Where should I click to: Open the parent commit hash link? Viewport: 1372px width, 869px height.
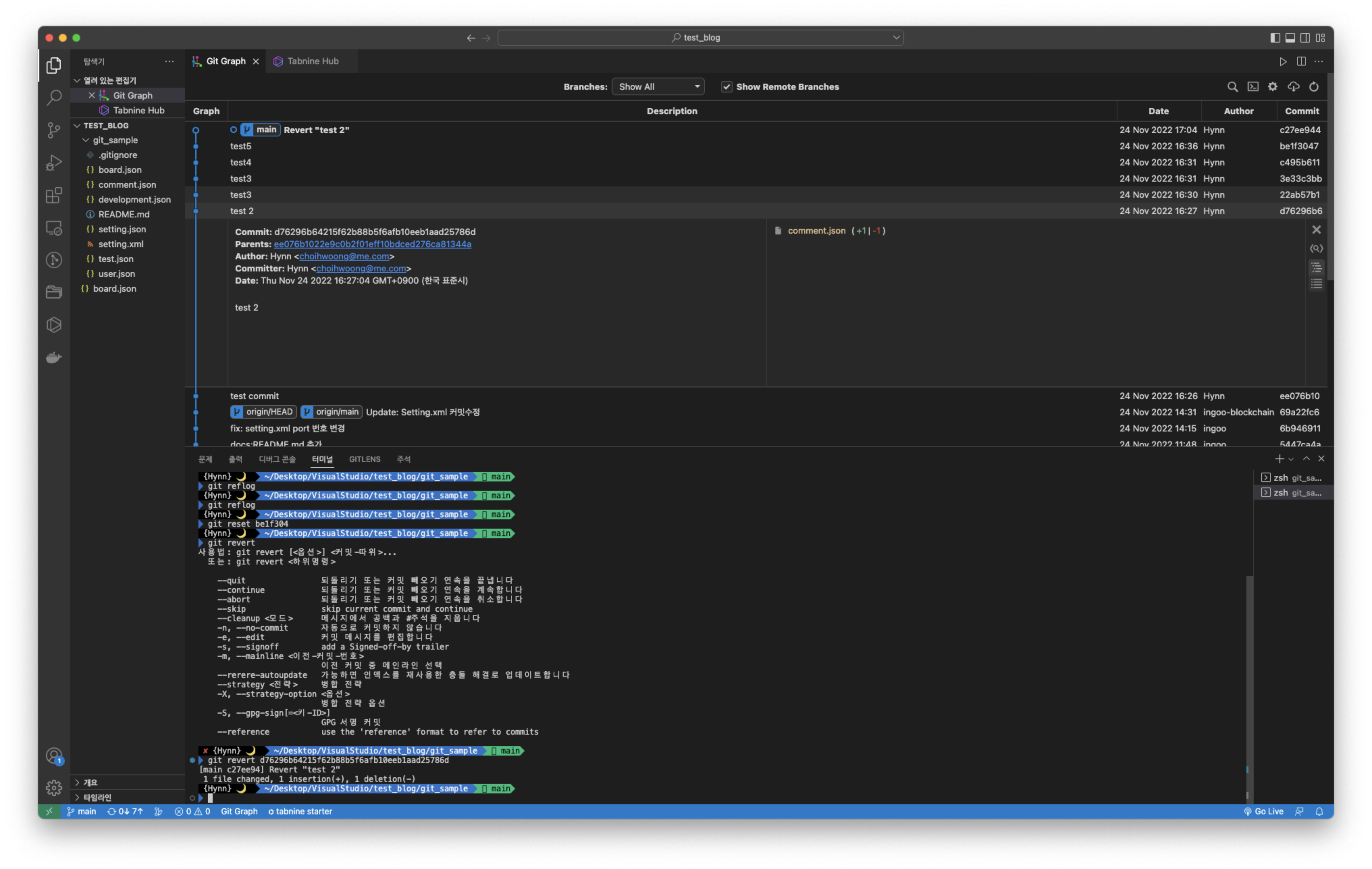[373, 244]
